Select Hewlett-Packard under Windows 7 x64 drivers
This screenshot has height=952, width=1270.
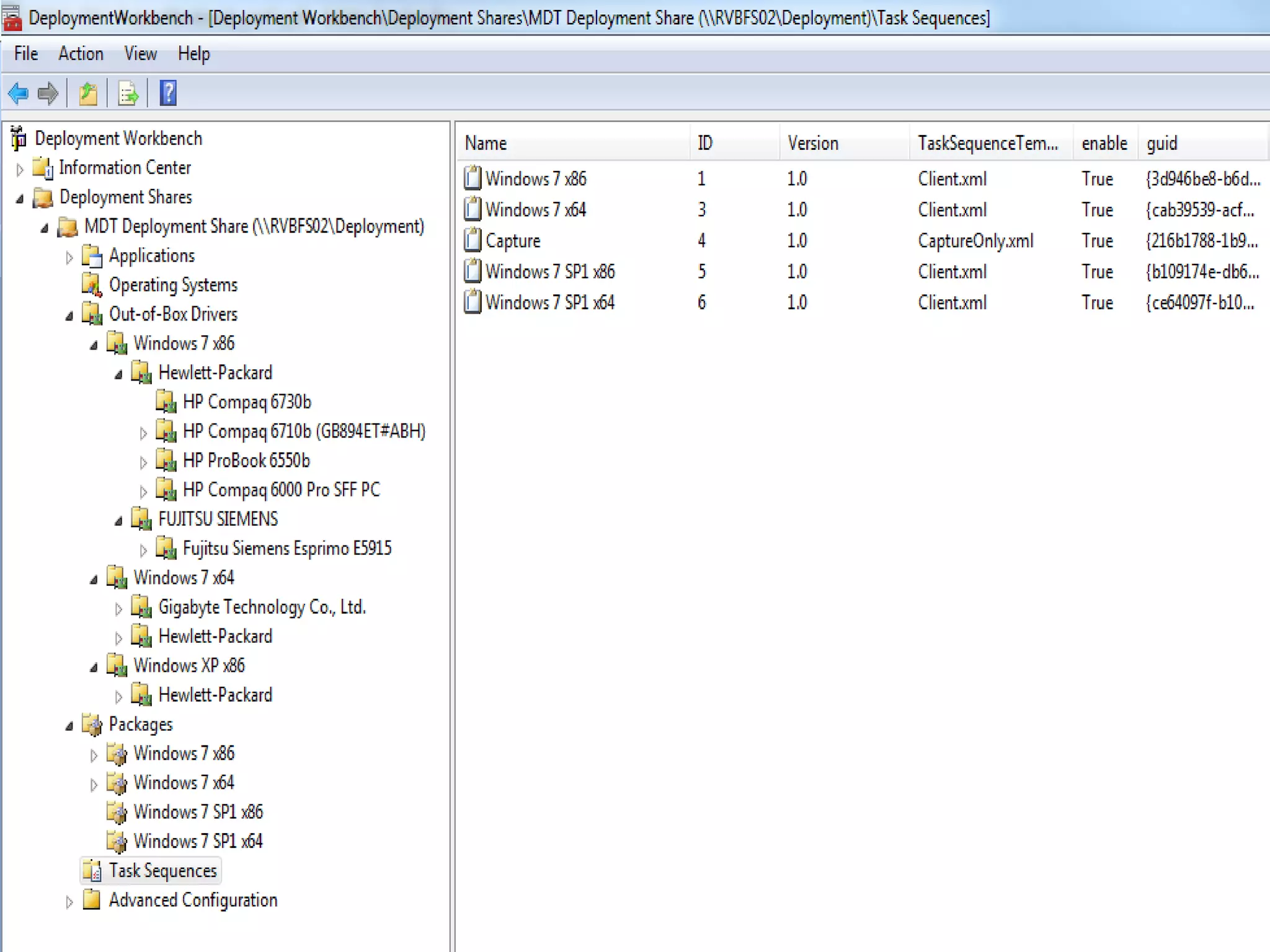[x=215, y=637]
